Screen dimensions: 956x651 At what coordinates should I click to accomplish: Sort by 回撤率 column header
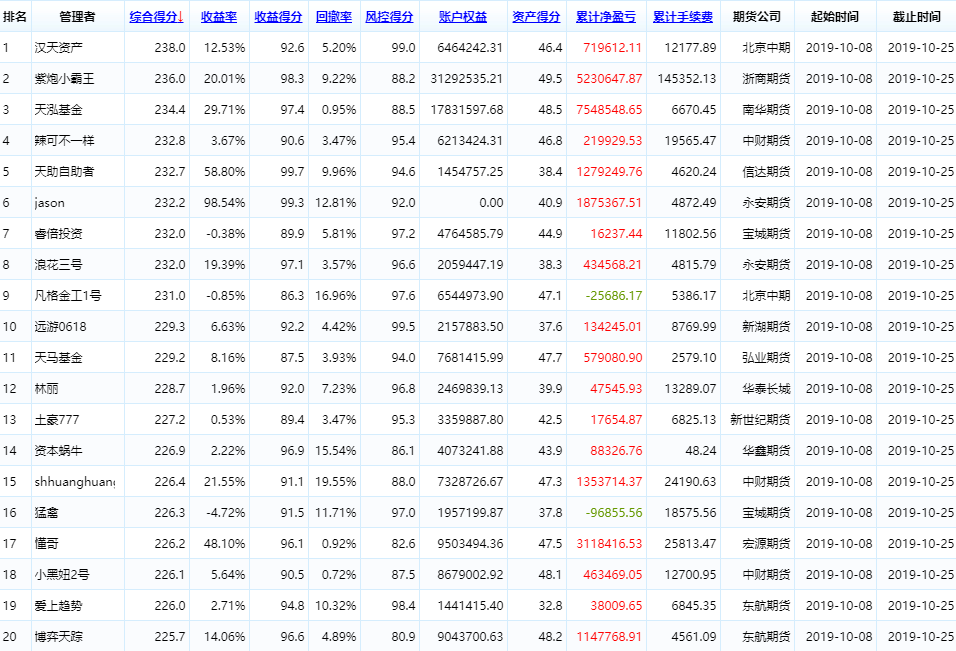(334, 17)
